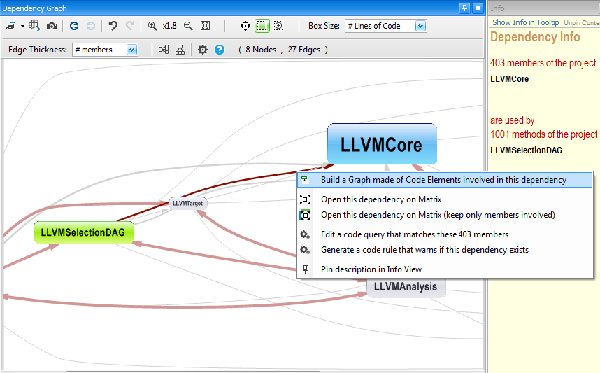Take a snapshot with the camera icon

point(52,26)
